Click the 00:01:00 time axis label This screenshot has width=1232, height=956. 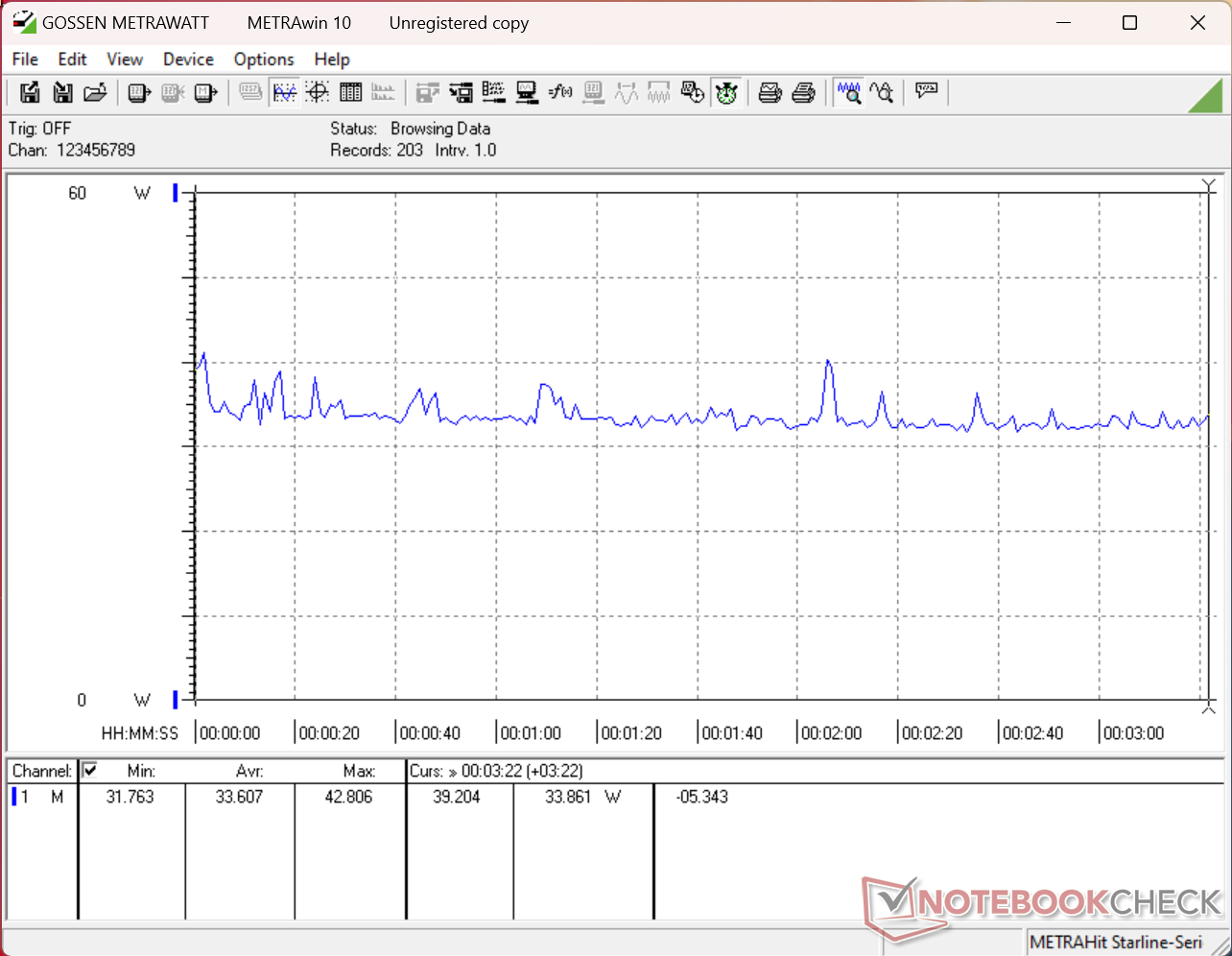pos(530,733)
